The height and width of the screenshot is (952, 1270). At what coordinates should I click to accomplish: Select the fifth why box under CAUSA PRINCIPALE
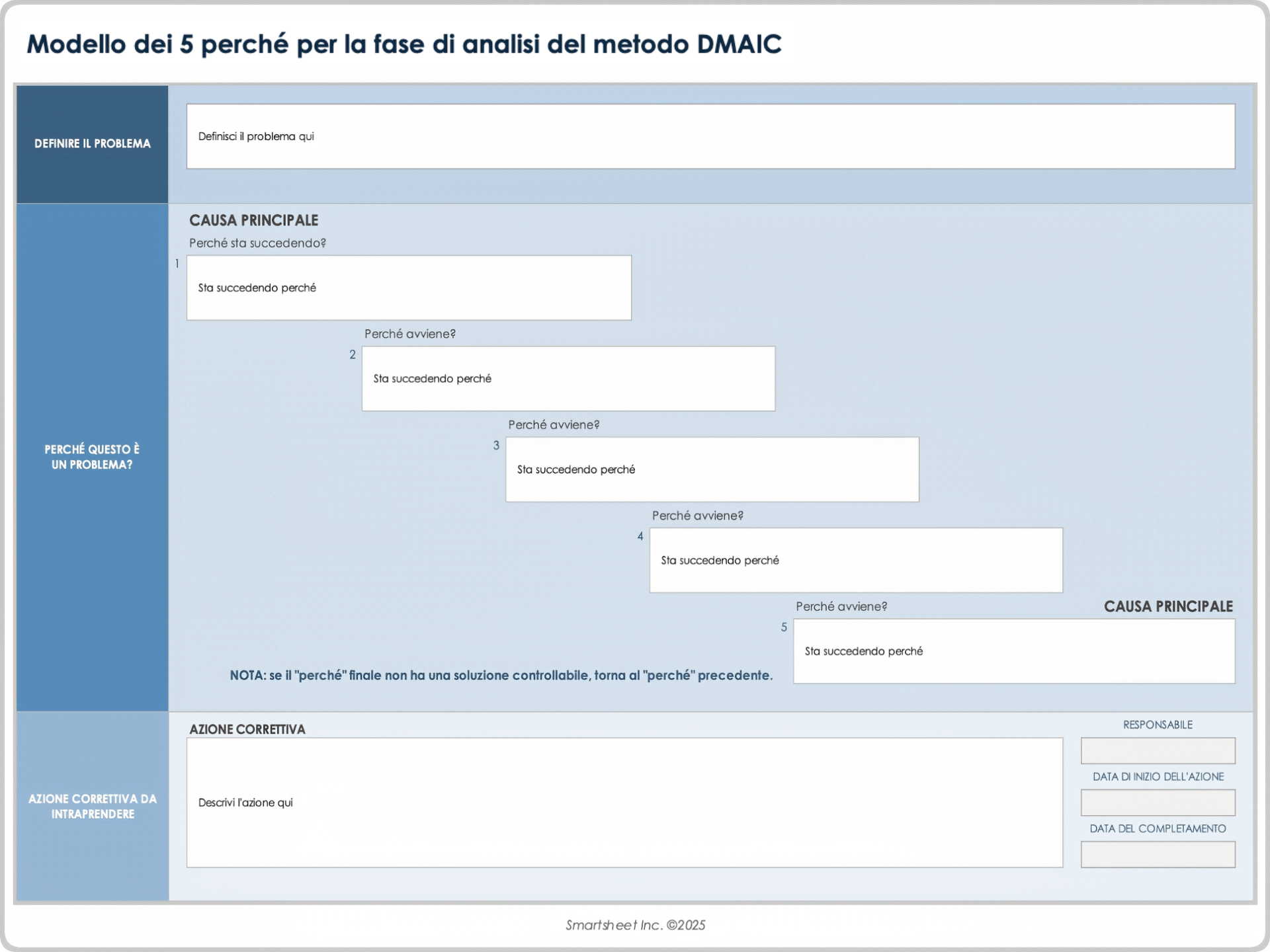click(1013, 651)
